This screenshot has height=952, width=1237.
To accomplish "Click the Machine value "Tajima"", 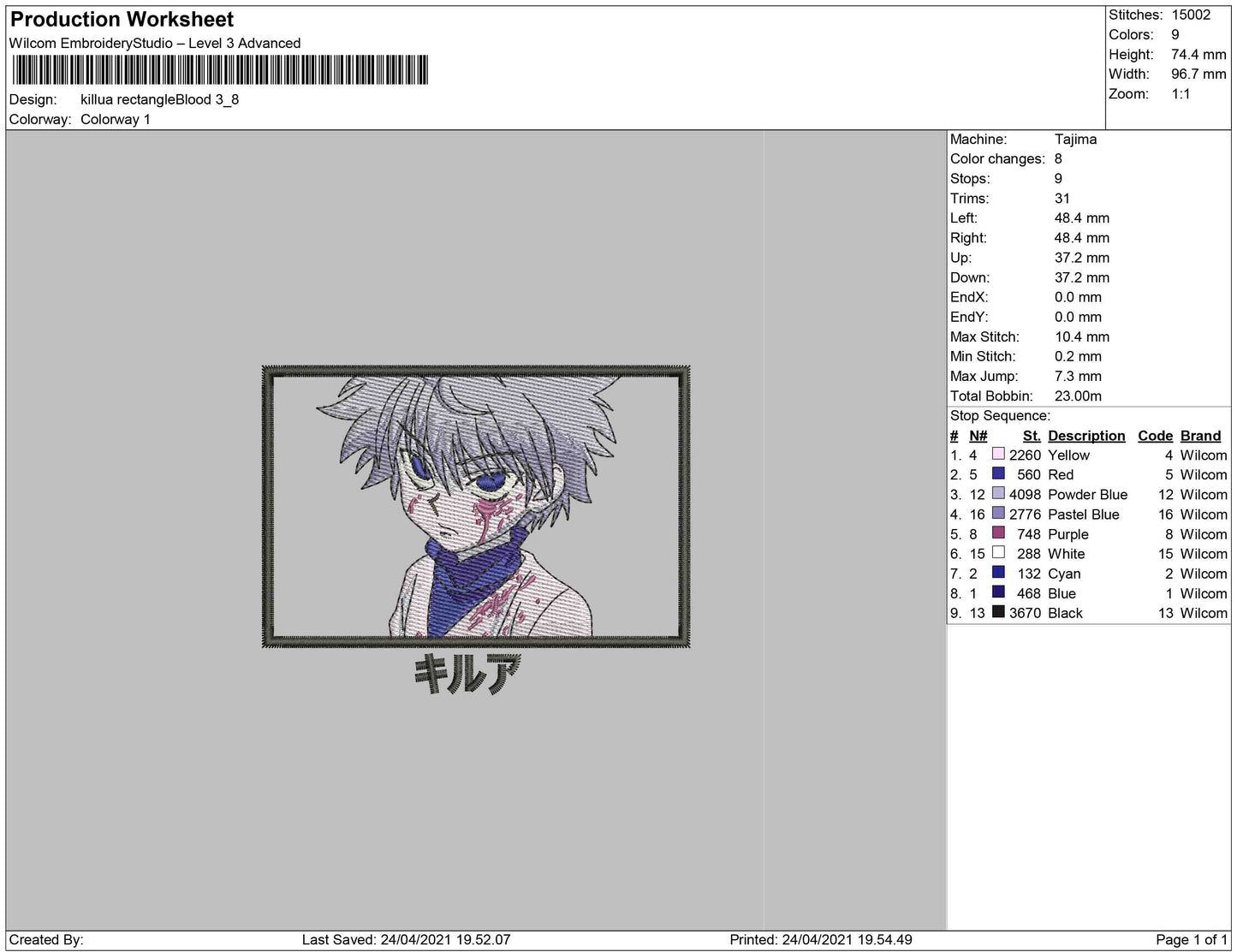I will (1075, 139).
